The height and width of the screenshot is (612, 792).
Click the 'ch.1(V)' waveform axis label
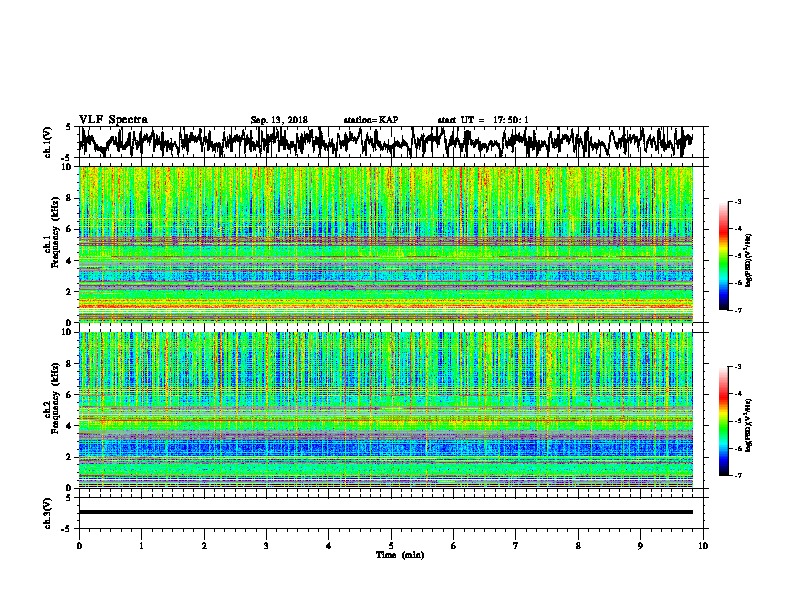click(48, 142)
